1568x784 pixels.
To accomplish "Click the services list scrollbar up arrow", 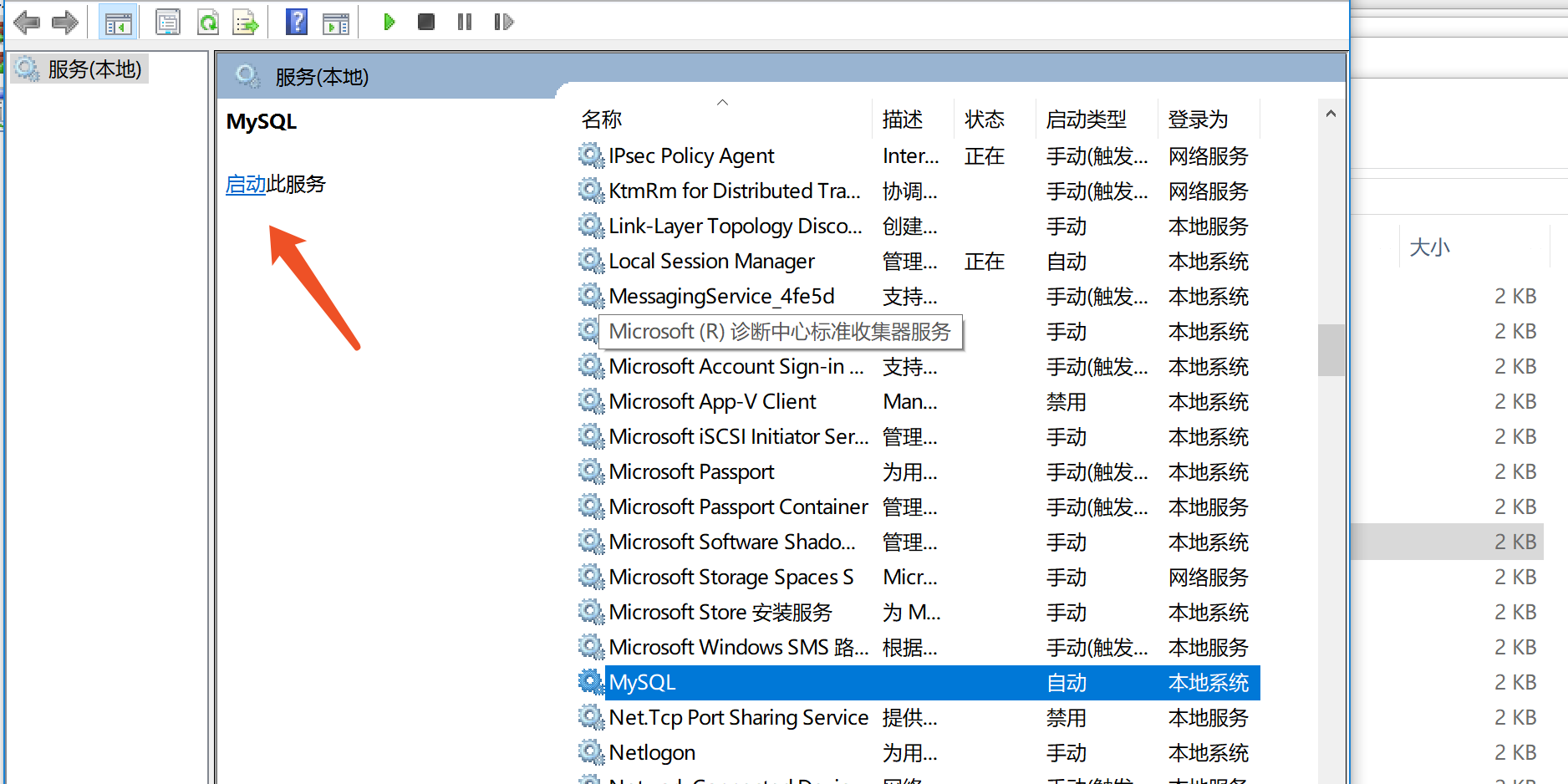I will 1331,114.
